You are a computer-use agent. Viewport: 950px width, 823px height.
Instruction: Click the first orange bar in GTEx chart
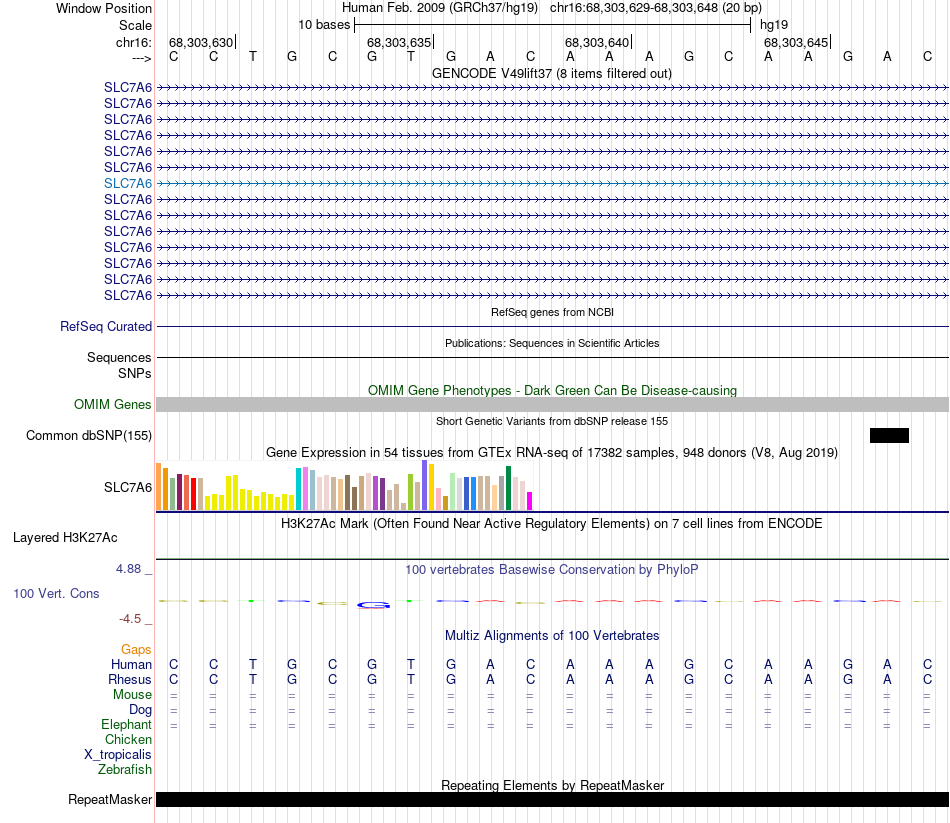pyautogui.click(x=159, y=487)
